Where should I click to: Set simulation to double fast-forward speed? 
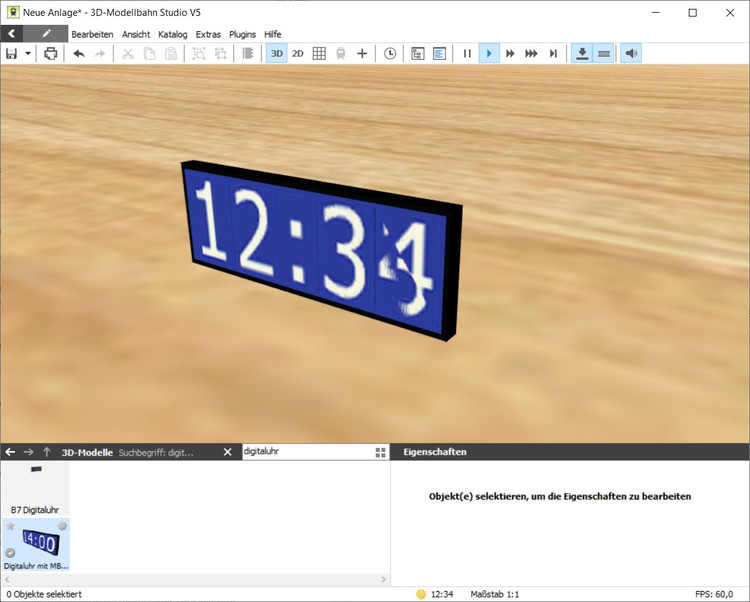coord(510,54)
